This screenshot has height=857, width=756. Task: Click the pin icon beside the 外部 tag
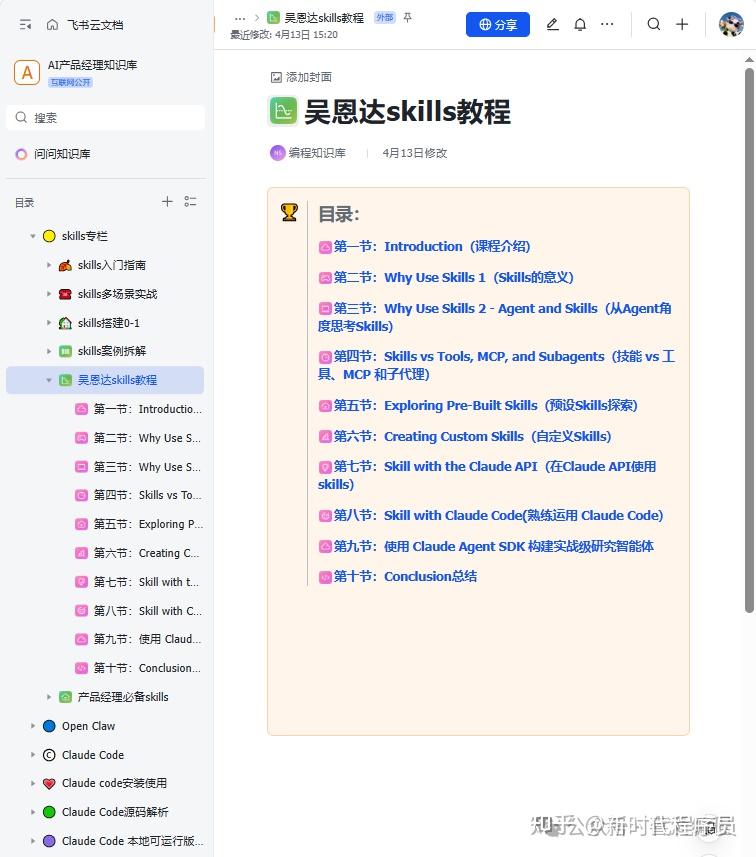click(x=407, y=17)
